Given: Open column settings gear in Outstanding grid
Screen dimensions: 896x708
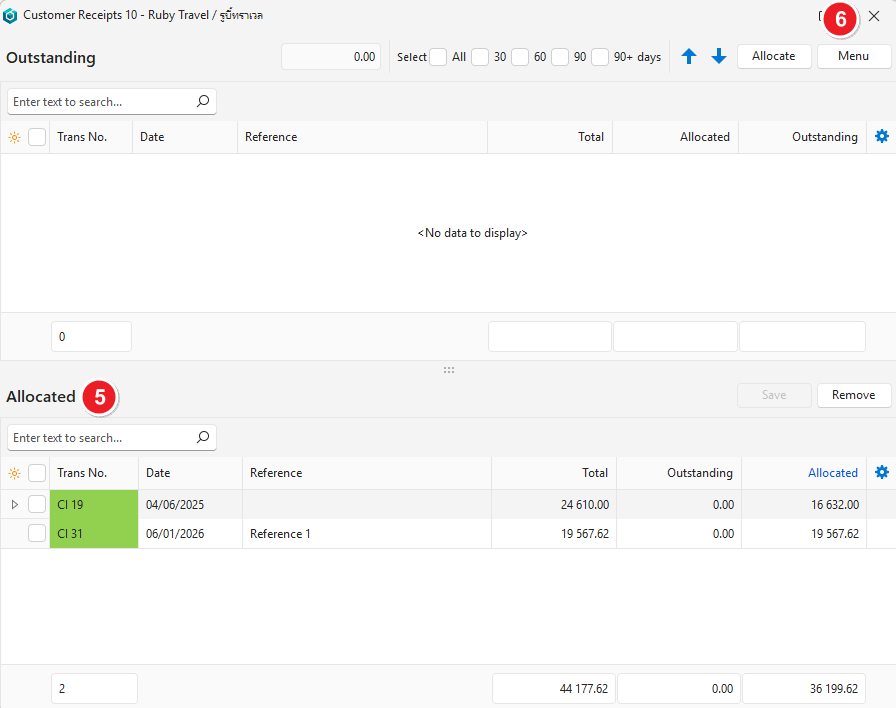Looking at the screenshot, I should (x=881, y=137).
